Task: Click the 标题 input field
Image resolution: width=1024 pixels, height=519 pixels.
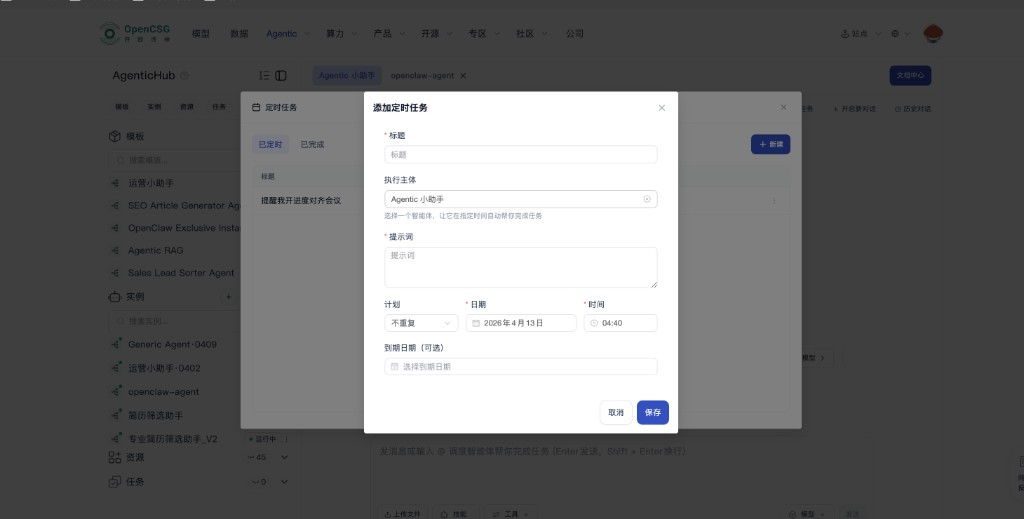Action: [520, 155]
